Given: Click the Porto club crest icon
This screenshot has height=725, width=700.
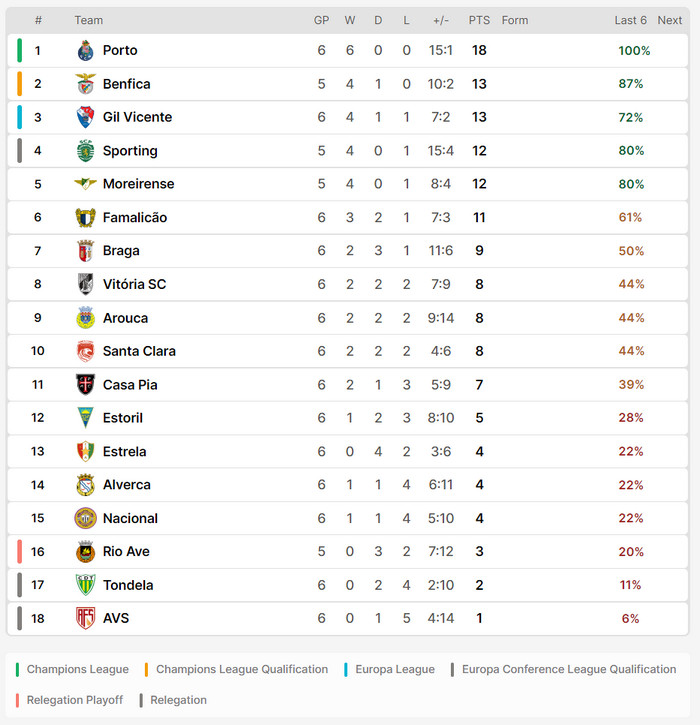Looking at the screenshot, I should coord(85,51).
